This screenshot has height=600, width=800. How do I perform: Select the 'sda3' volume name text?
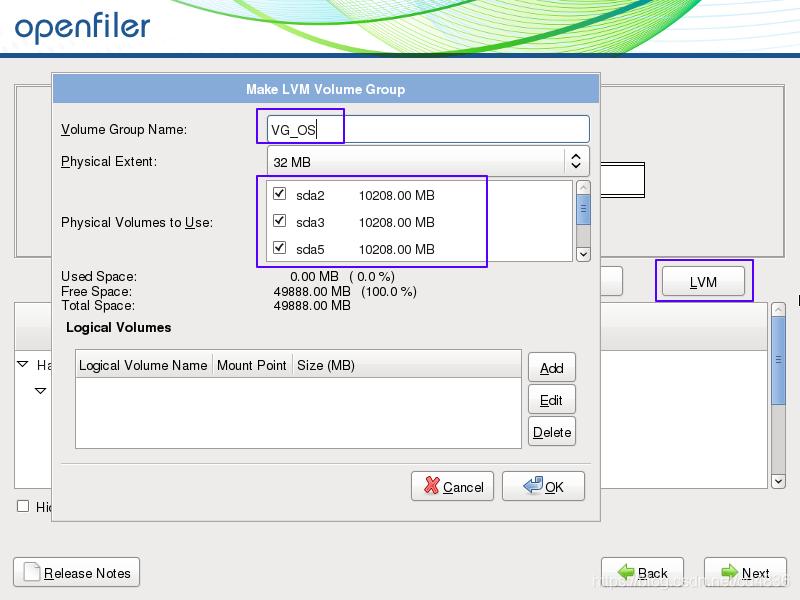coord(310,222)
